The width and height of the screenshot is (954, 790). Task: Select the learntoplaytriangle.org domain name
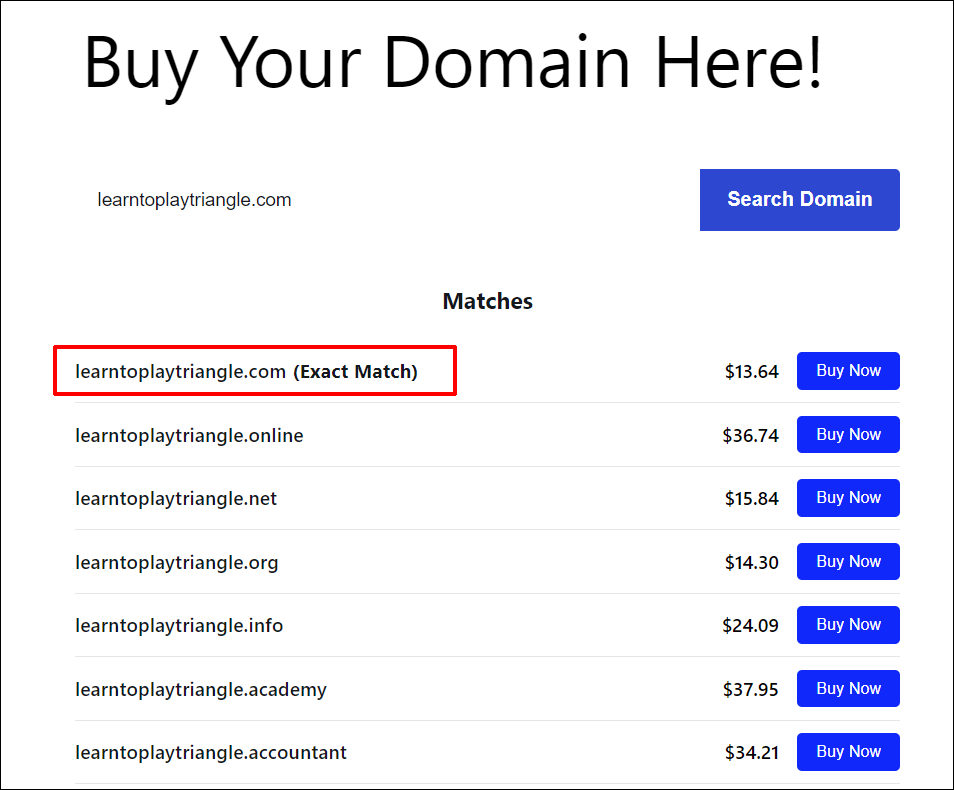click(176, 562)
